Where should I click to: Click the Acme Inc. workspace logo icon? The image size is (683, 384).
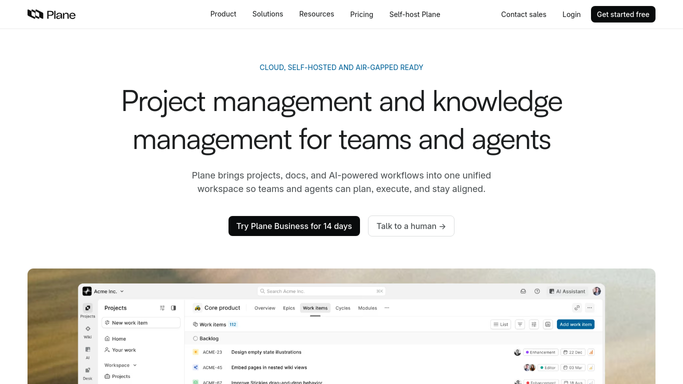87,291
